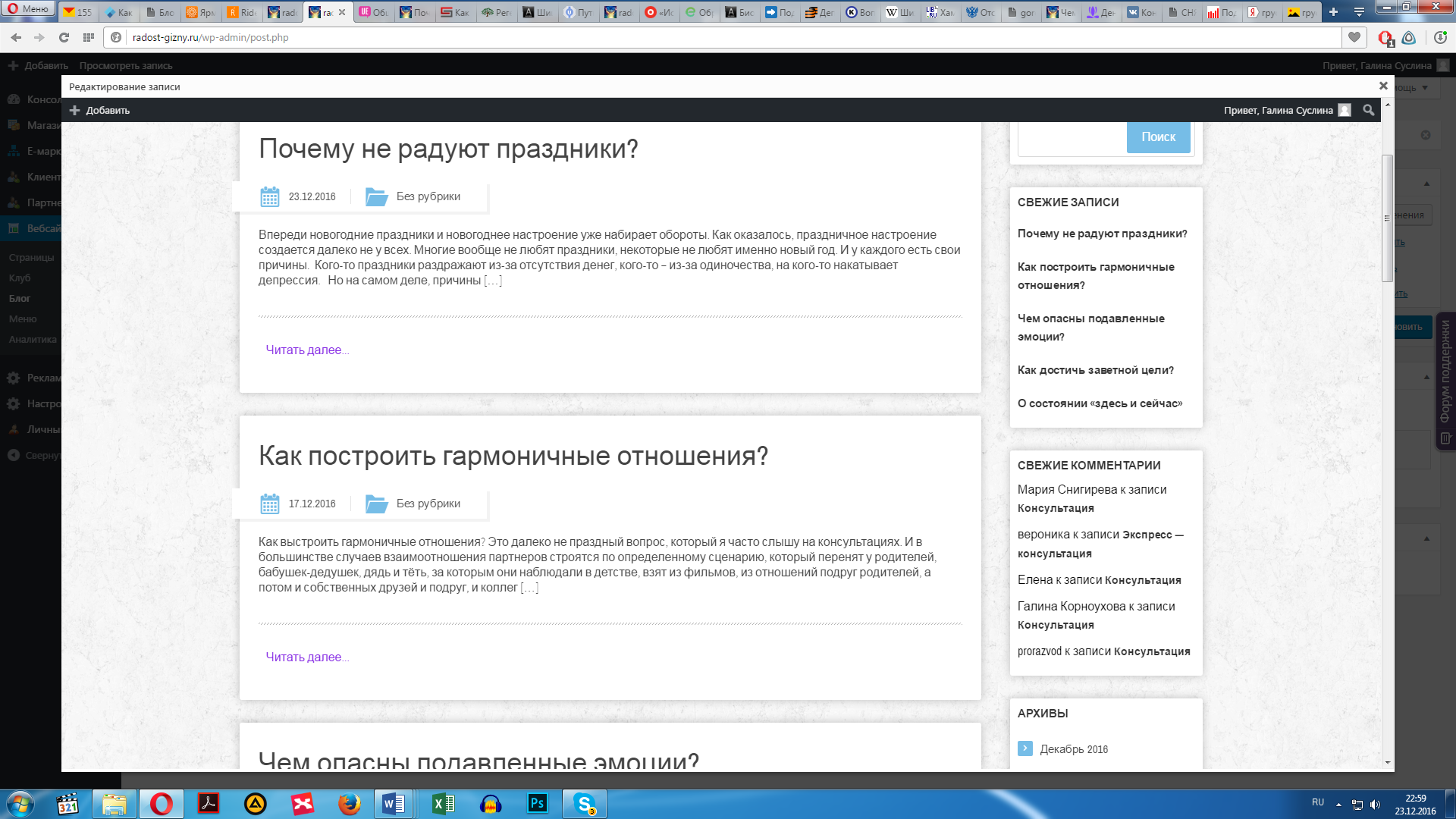Screen dimensions: 1456x819
Task: Open post title Как построить гармоничные отношения?
Action: (x=513, y=456)
